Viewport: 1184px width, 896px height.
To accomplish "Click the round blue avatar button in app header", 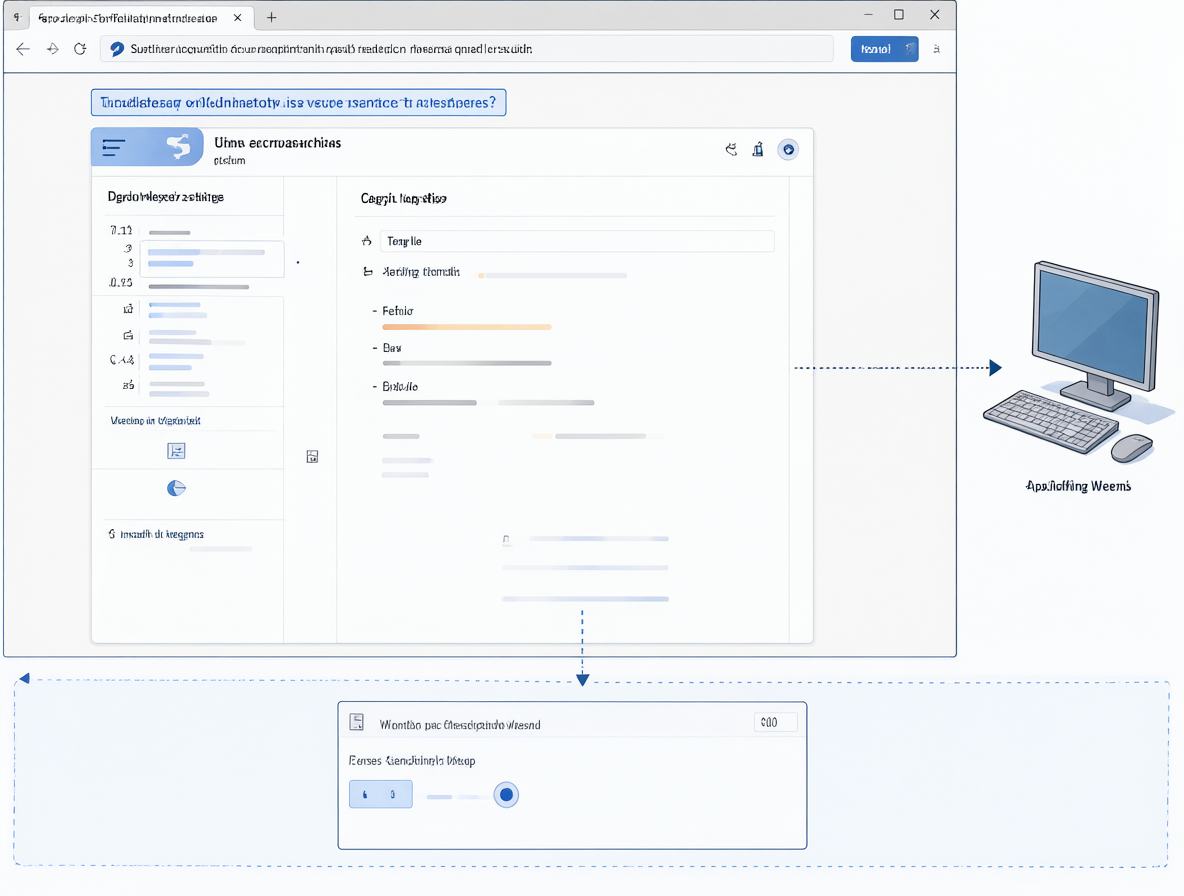I will pos(788,149).
